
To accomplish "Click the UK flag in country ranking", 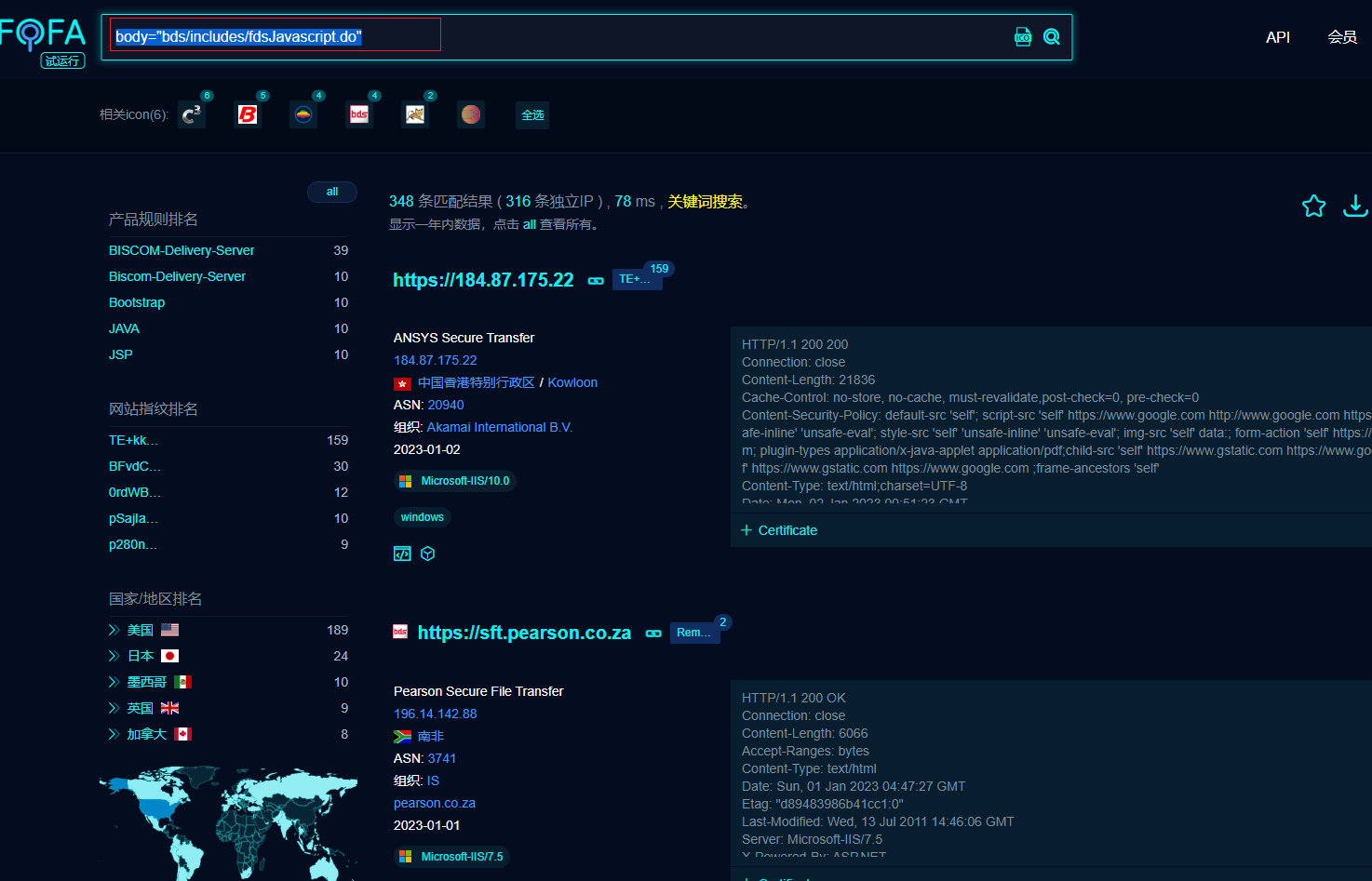I will (x=169, y=708).
